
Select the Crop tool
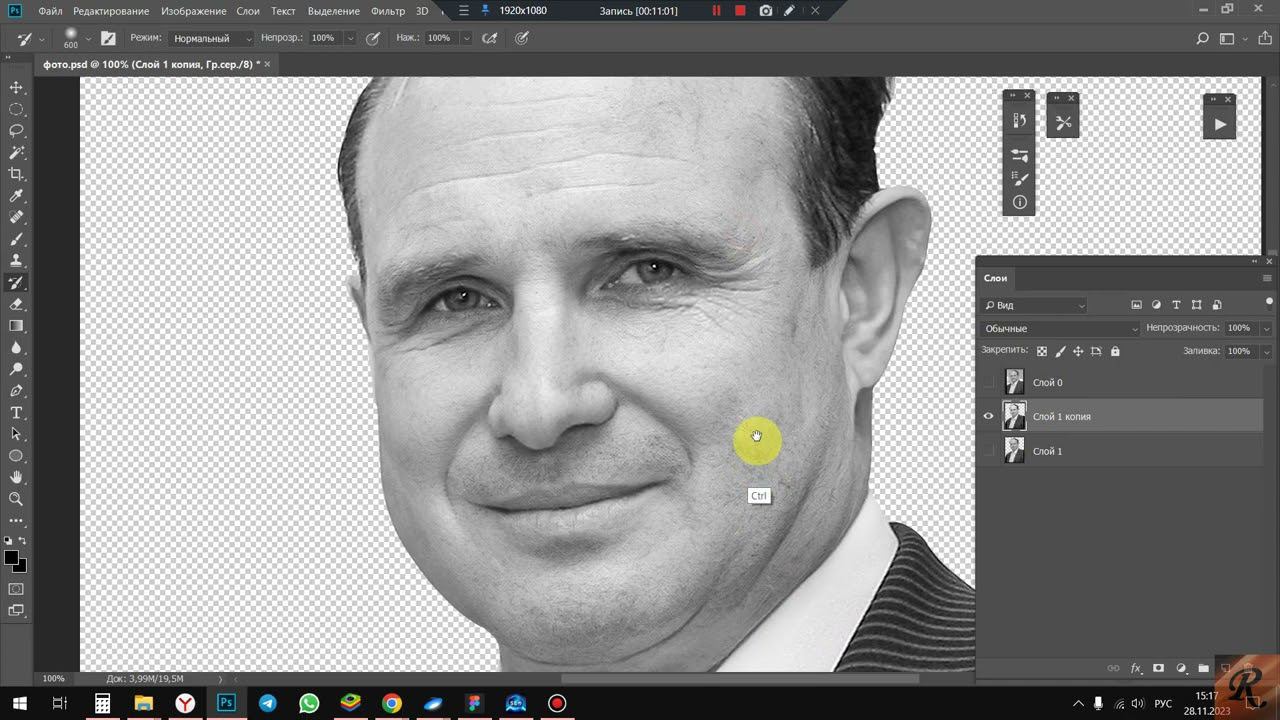[16, 175]
